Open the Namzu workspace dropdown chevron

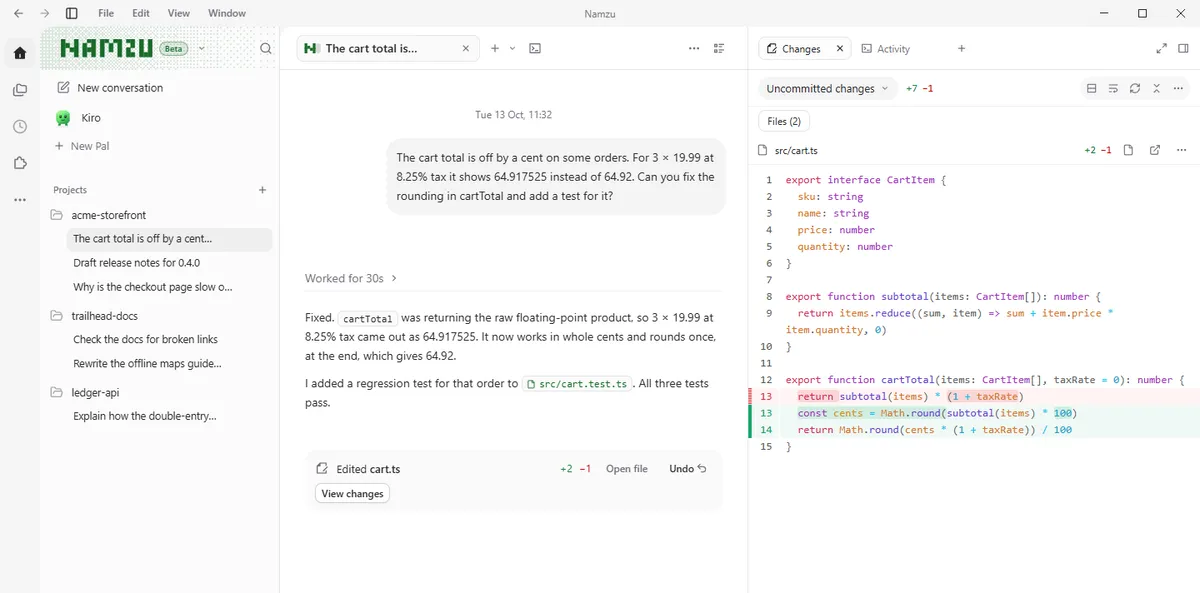pyautogui.click(x=202, y=48)
